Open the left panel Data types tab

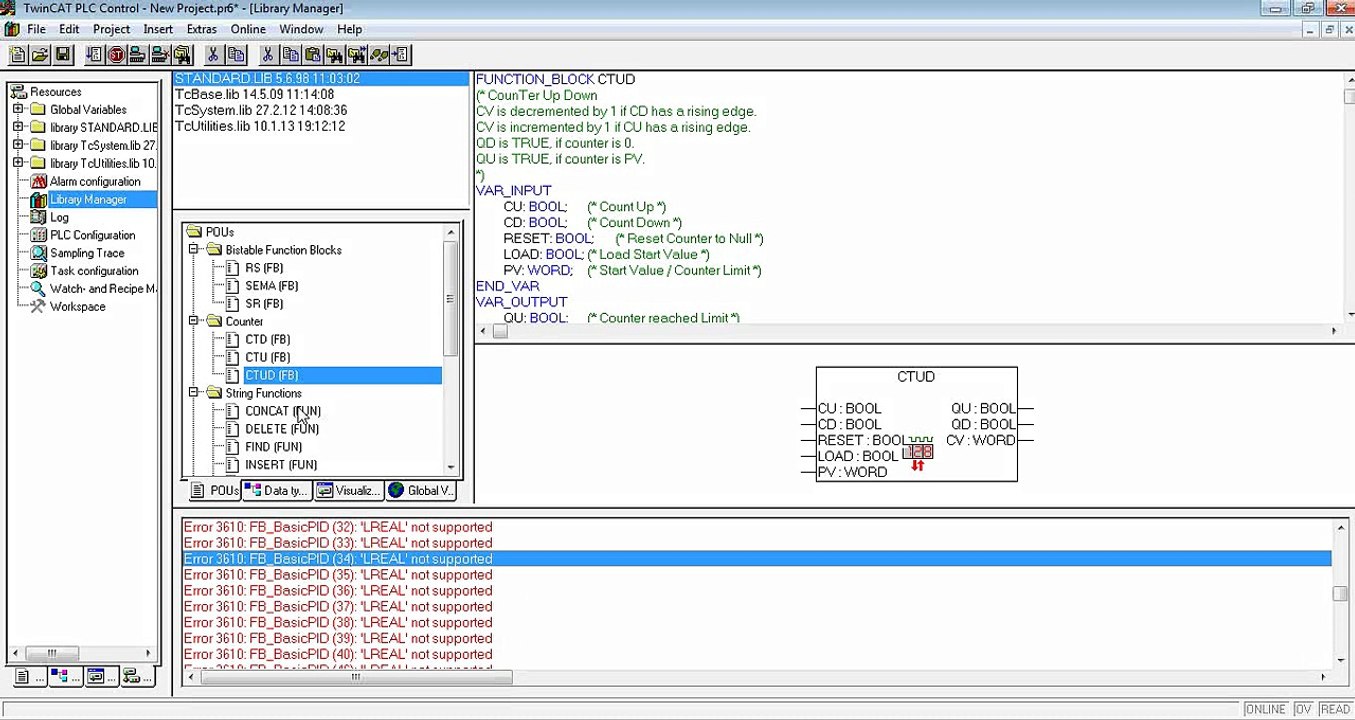64,677
